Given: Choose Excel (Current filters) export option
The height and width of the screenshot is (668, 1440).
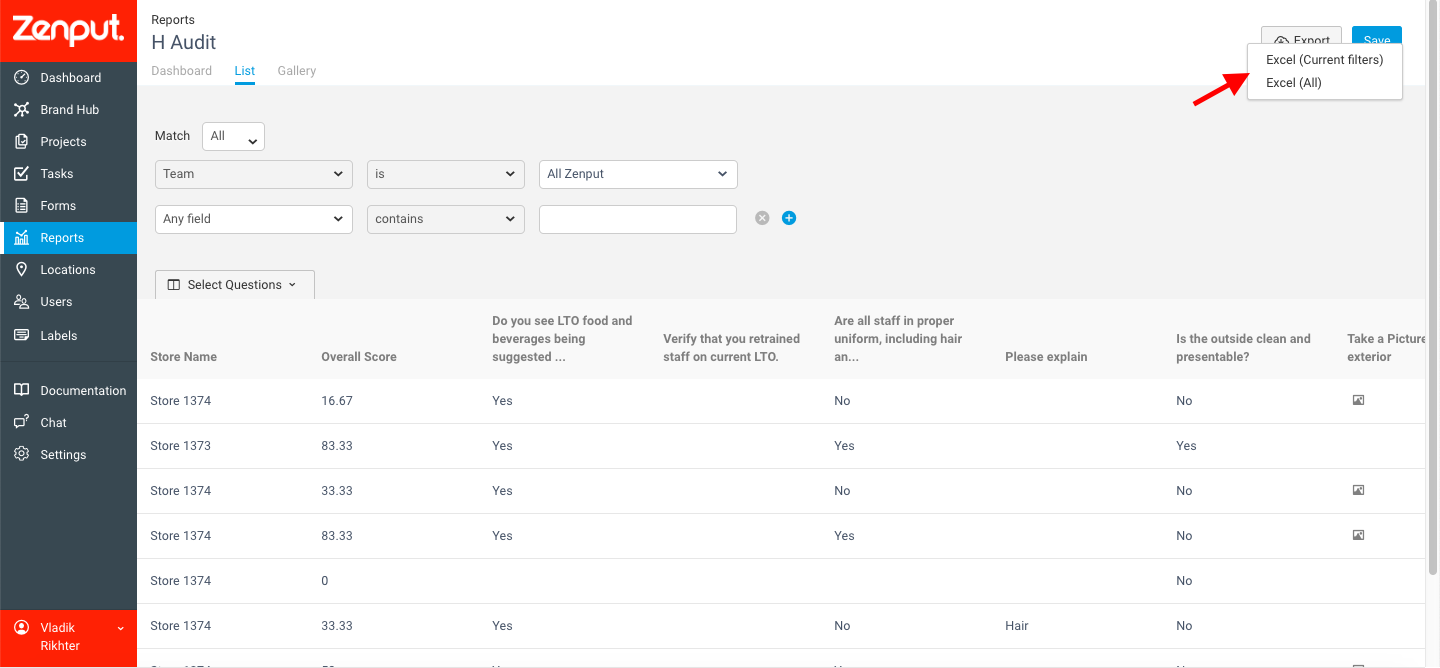Looking at the screenshot, I should click(1325, 60).
